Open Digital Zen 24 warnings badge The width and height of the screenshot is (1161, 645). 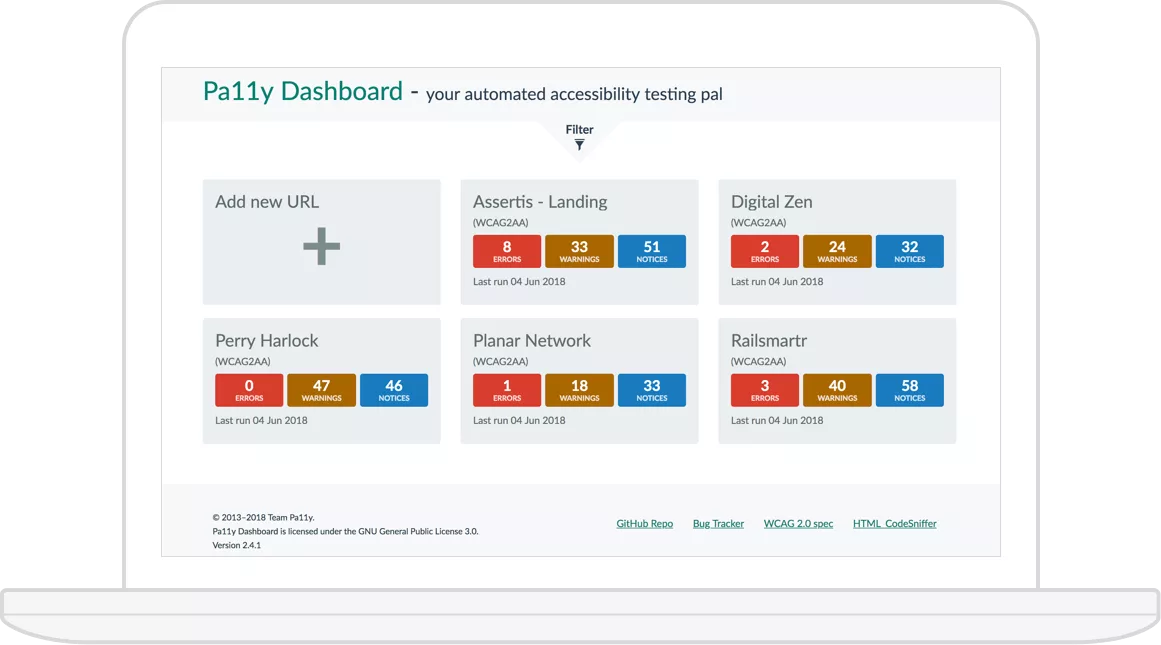(837, 251)
